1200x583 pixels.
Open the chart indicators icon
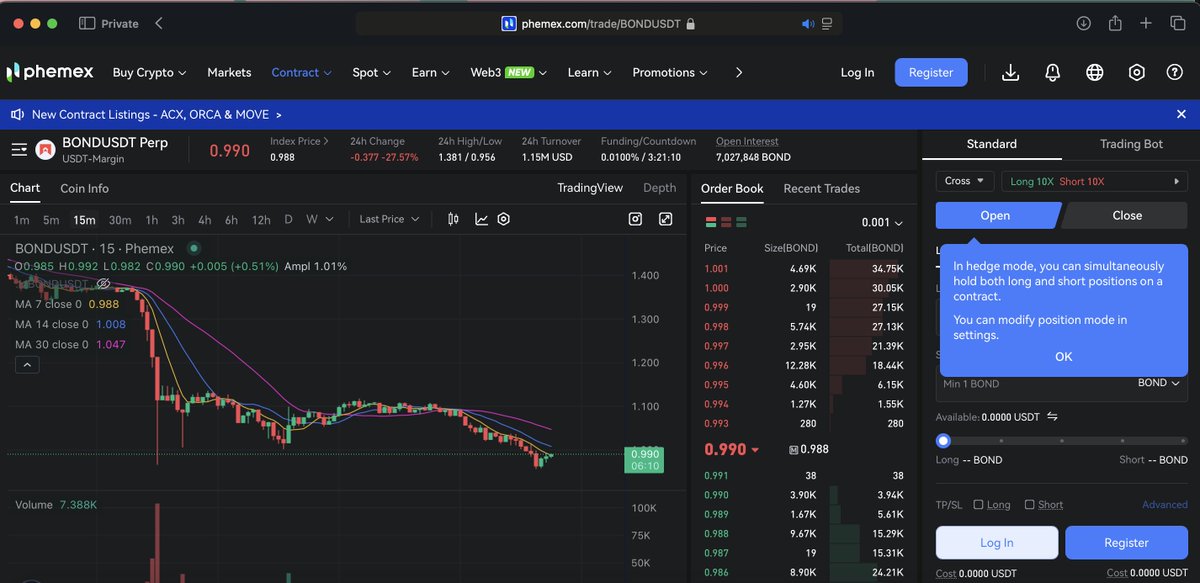481,219
